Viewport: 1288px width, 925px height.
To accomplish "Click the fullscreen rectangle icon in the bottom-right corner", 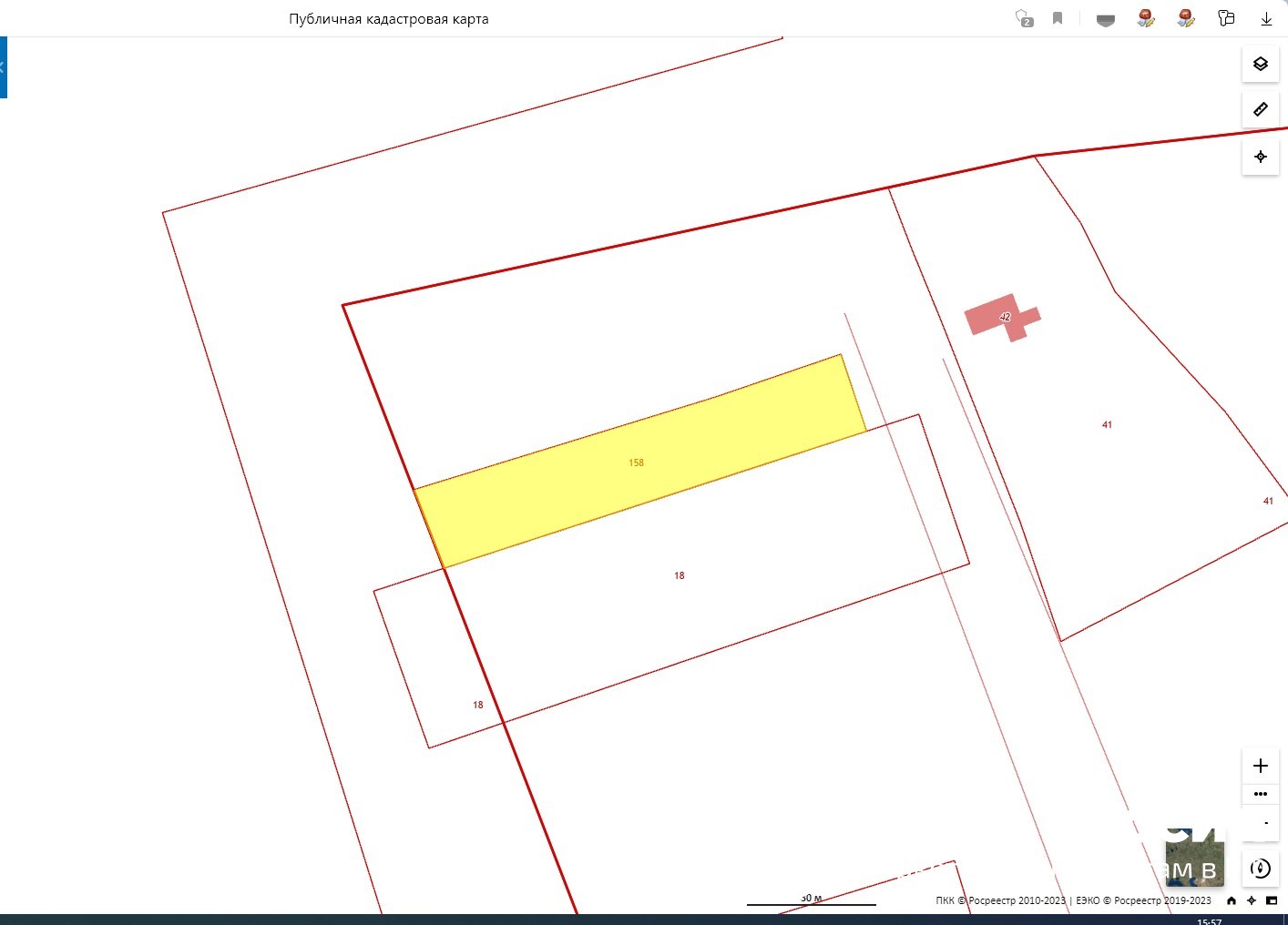I will [1272, 900].
